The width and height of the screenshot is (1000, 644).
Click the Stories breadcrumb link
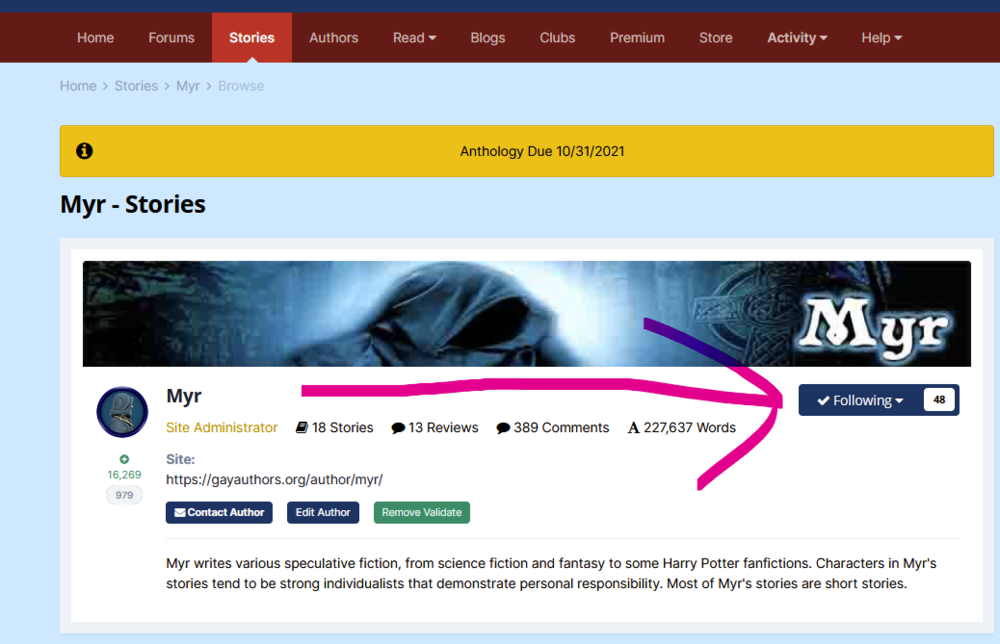coord(136,86)
